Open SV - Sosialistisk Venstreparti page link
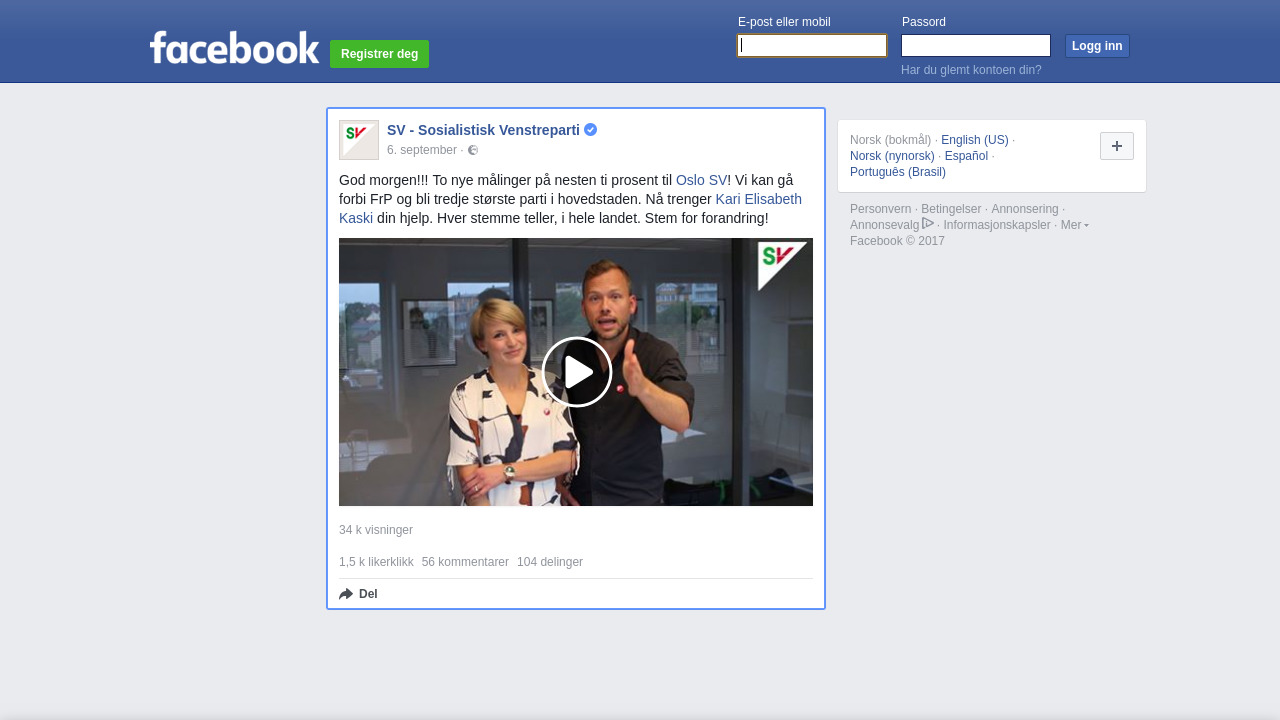1280x720 pixels. (483, 130)
